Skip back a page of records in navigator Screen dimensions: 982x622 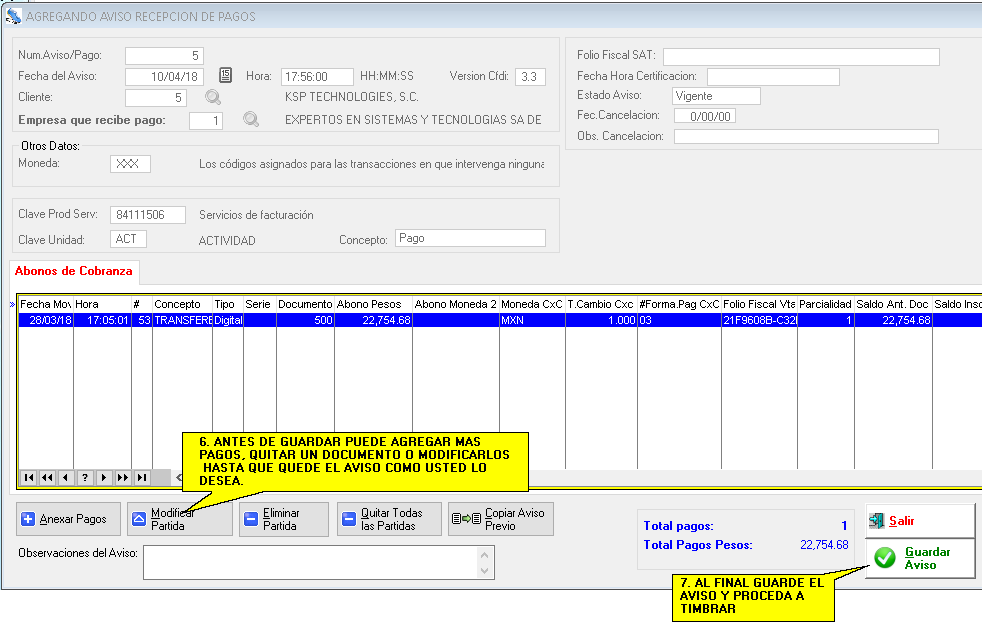[47, 478]
